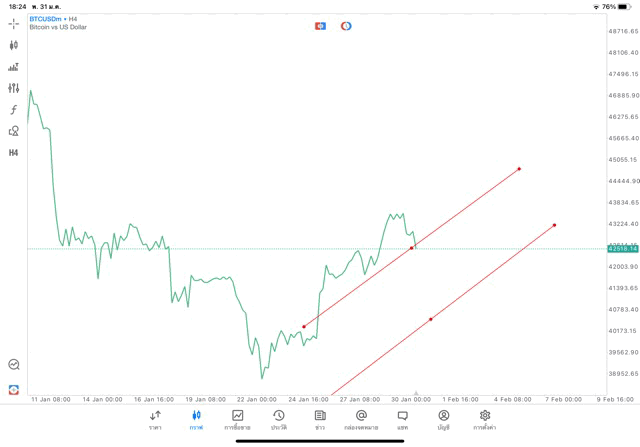
Task: Open the การซื้อขาย (Trade) tab
Action: tap(237, 419)
